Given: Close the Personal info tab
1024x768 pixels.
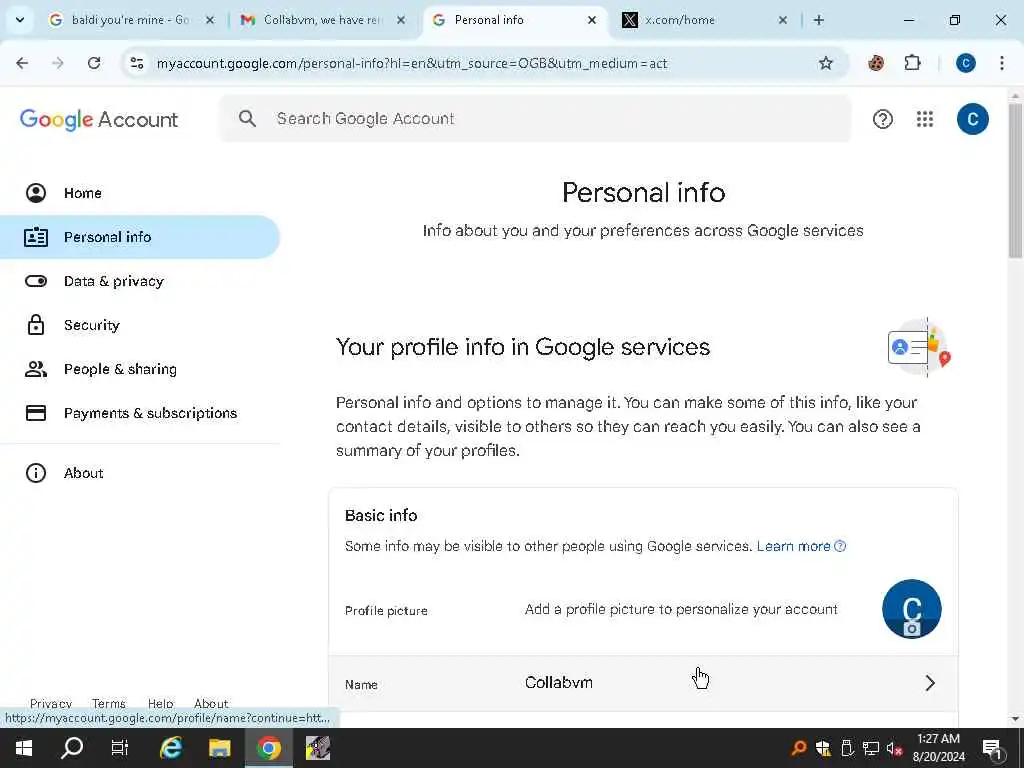Looking at the screenshot, I should tap(592, 20).
